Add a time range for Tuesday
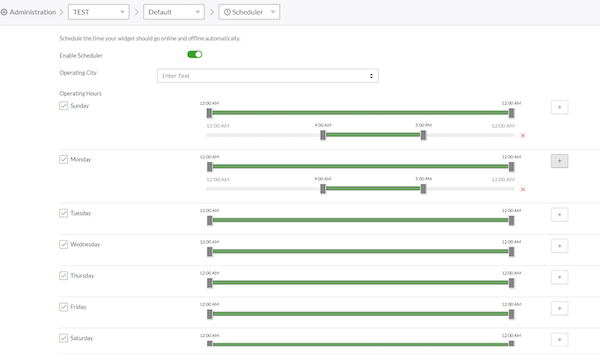Image resolution: width=600 pixels, height=360 pixels. tap(559, 215)
